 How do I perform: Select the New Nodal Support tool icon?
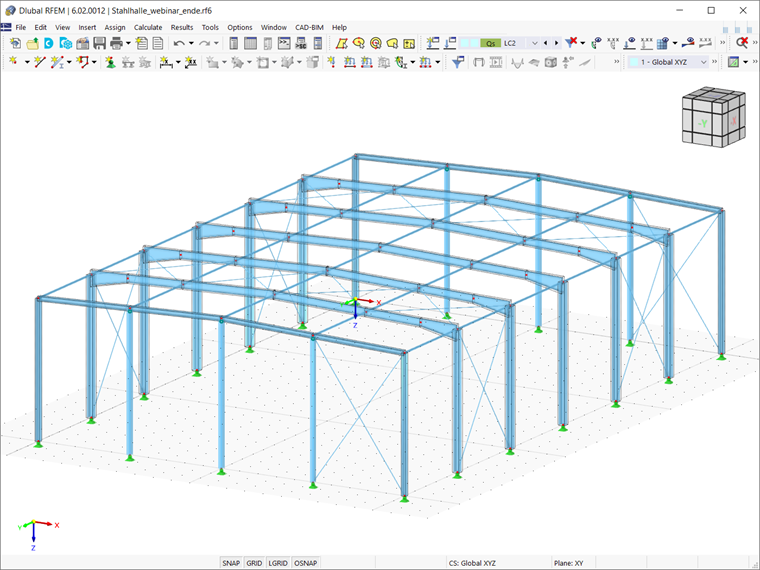[x=111, y=62]
